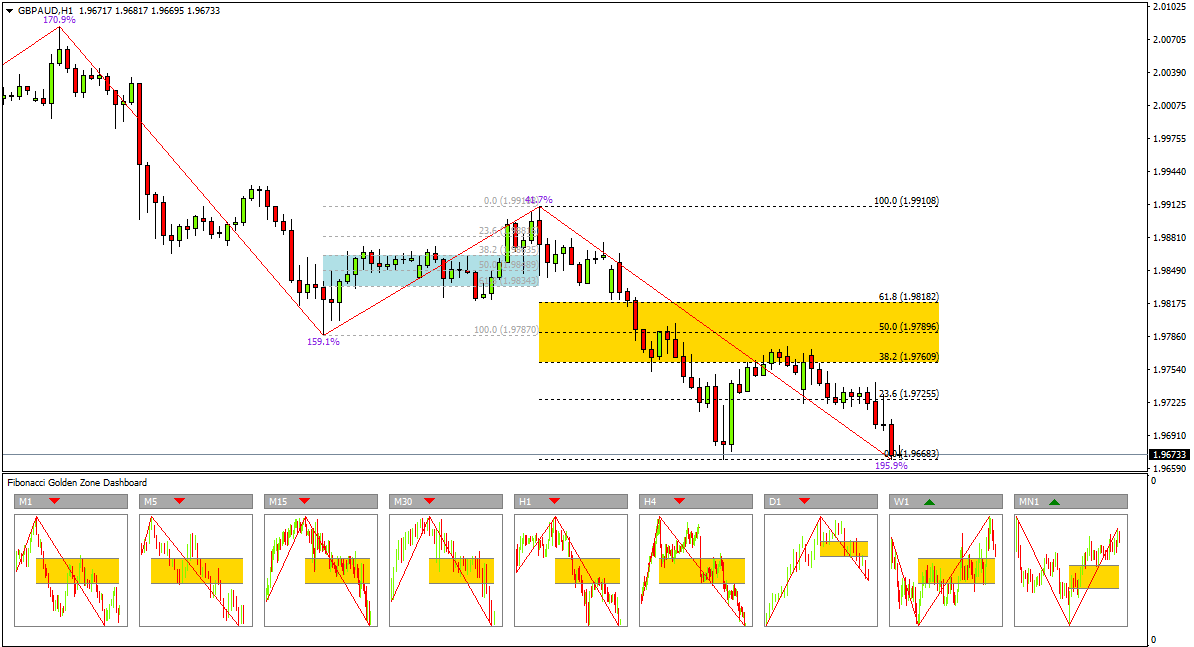Open the H1 mini chart in the dashboard

(x=571, y=570)
